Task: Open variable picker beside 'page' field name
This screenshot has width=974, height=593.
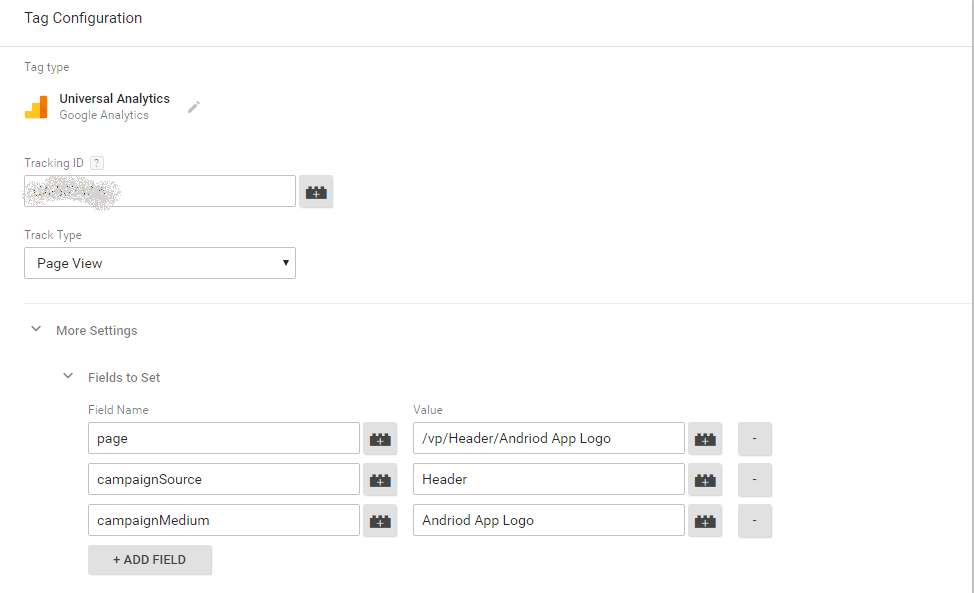Action: 380,439
